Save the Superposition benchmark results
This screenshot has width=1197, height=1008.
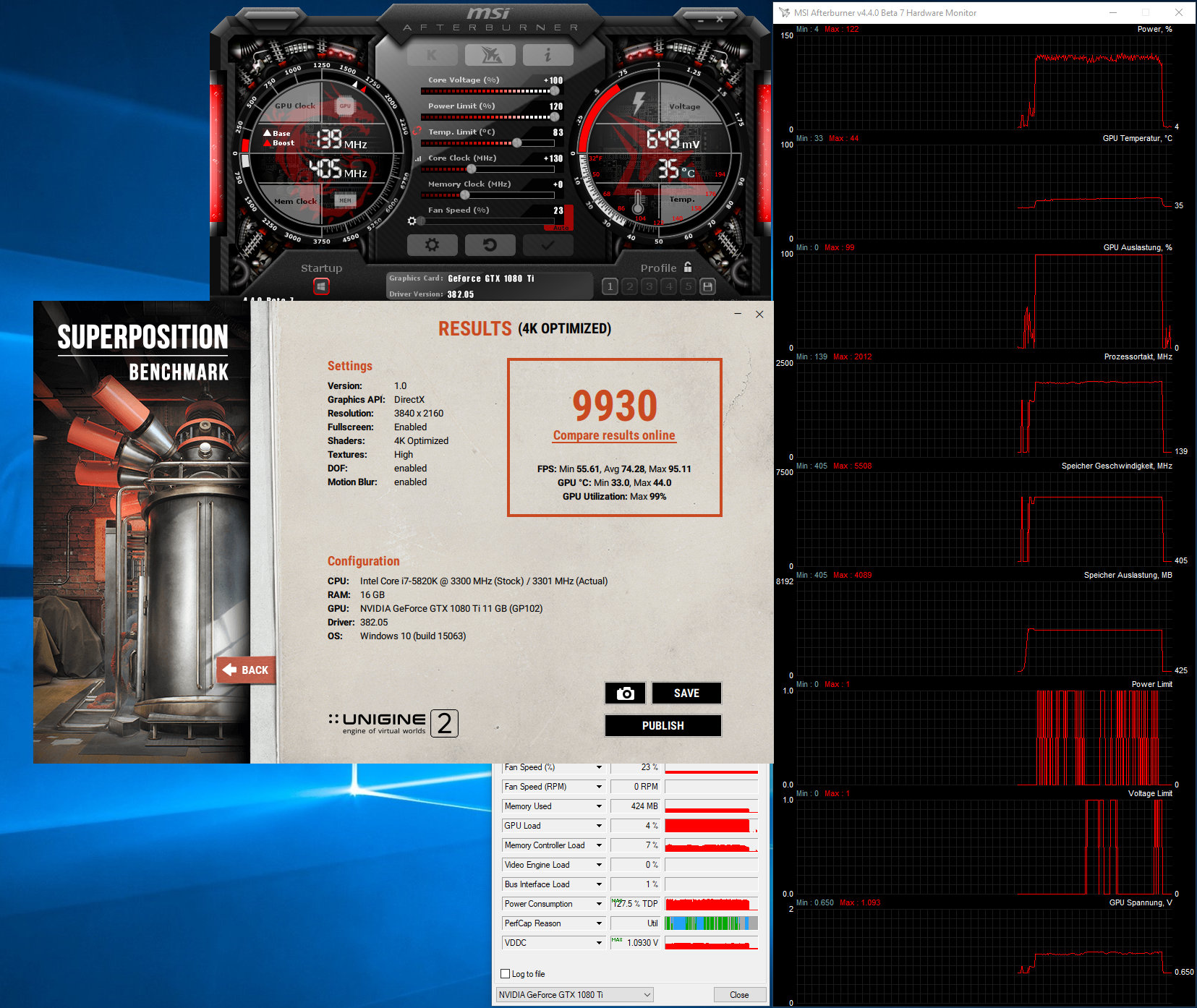pyautogui.click(x=686, y=693)
